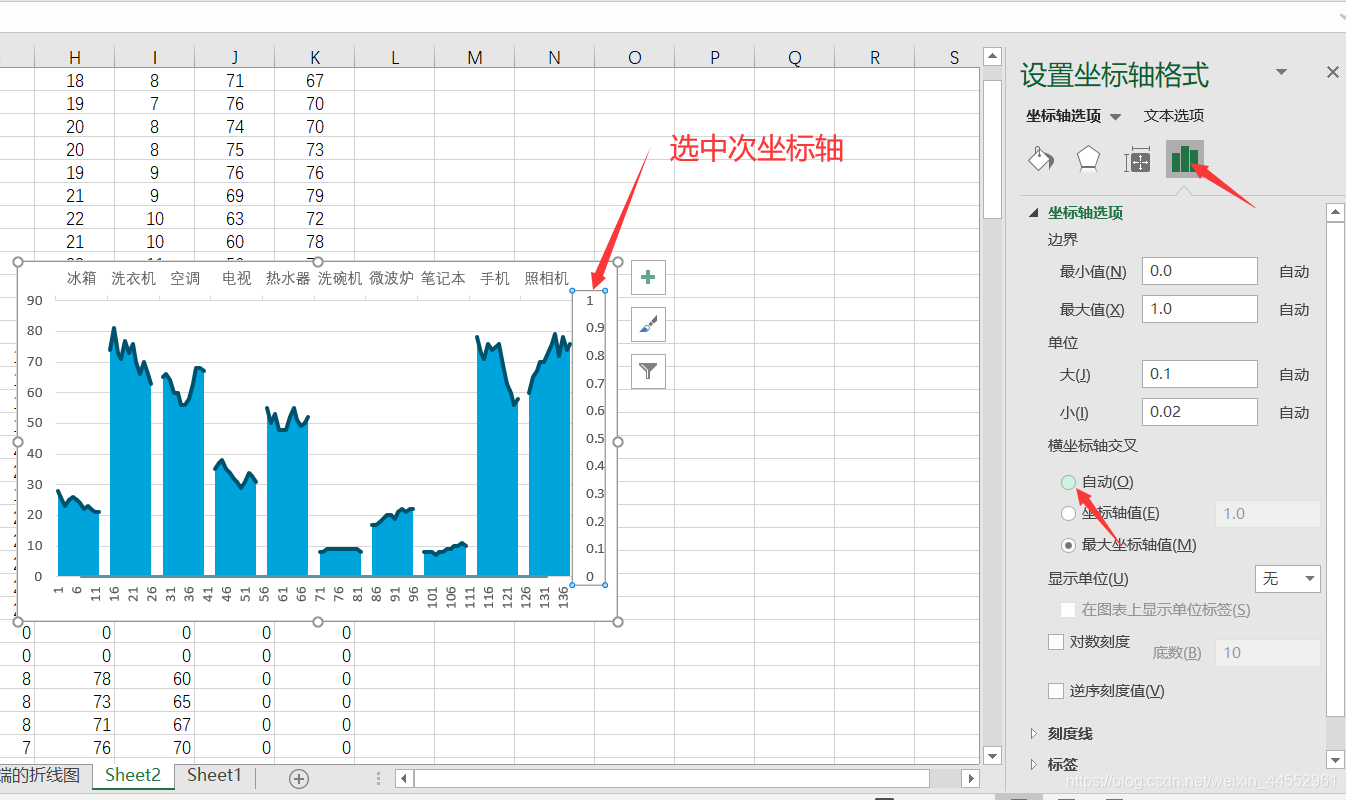Click the 最大值 input field
This screenshot has height=800, width=1346.
(x=1199, y=309)
